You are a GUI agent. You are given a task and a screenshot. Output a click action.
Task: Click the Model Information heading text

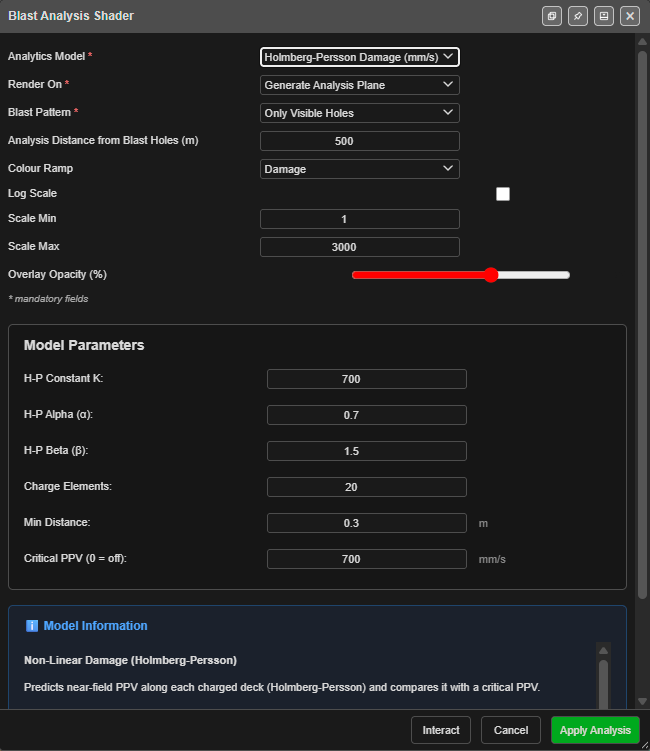tap(95, 626)
